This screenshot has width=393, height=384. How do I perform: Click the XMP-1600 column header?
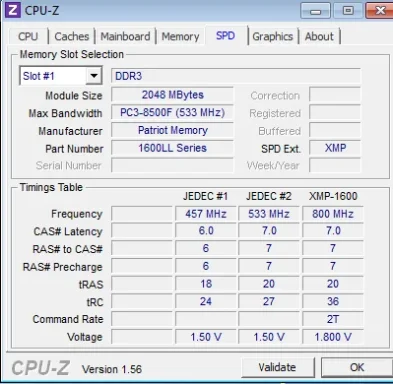coord(333,196)
